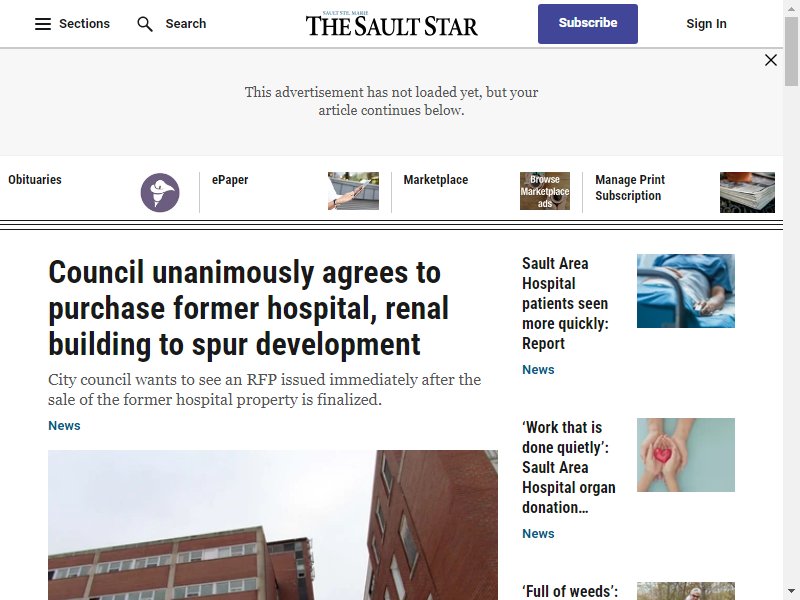Image resolution: width=800 pixels, height=600 pixels.
Task: Open the 'Full of weeds' story
Action: click(570, 591)
